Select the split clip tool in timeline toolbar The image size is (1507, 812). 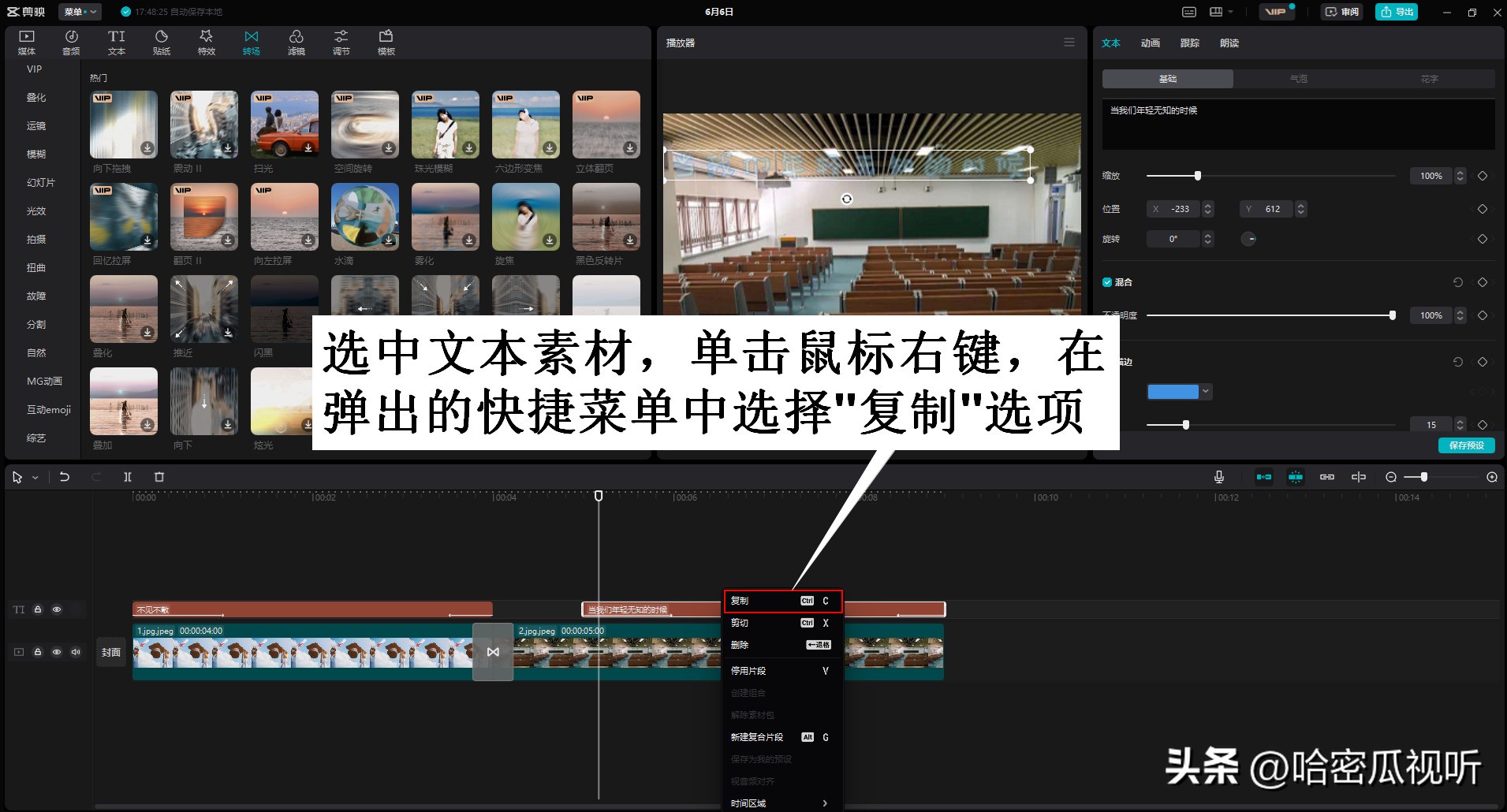tap(129, 476)
